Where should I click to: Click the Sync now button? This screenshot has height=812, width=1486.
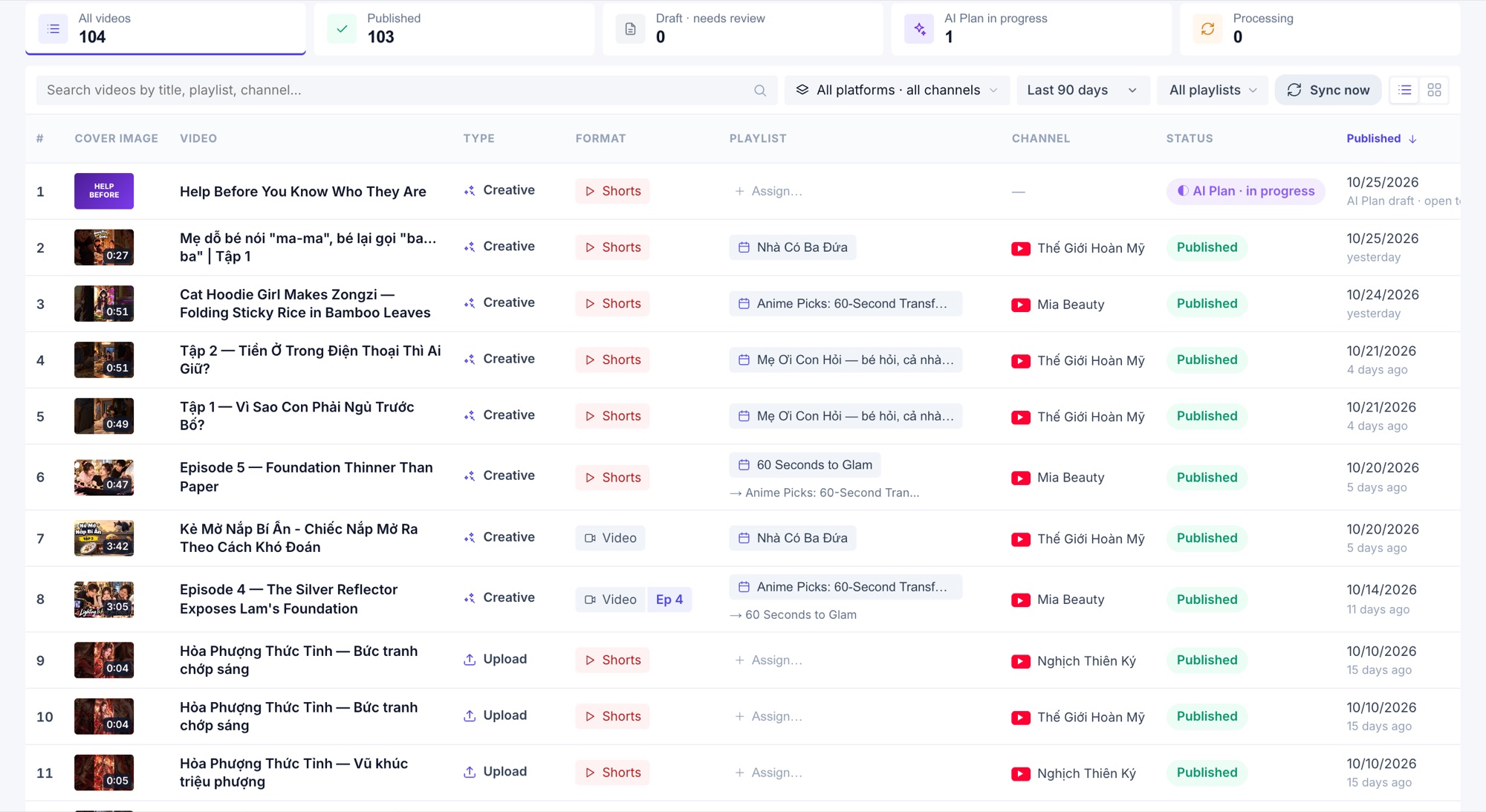point(1328,90)
